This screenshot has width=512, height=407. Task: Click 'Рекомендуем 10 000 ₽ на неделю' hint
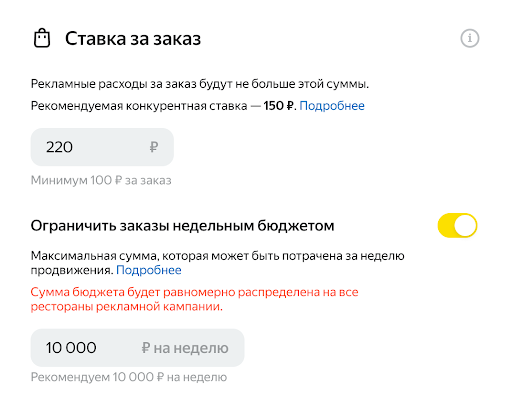click(x=129, y=377)
